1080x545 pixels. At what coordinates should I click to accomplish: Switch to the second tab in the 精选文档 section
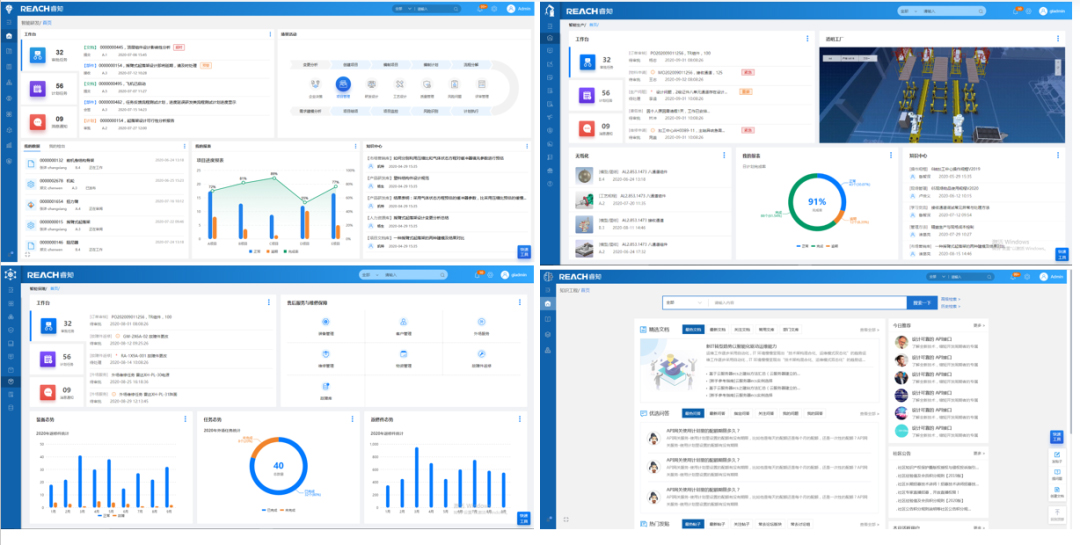pos(717,328)
